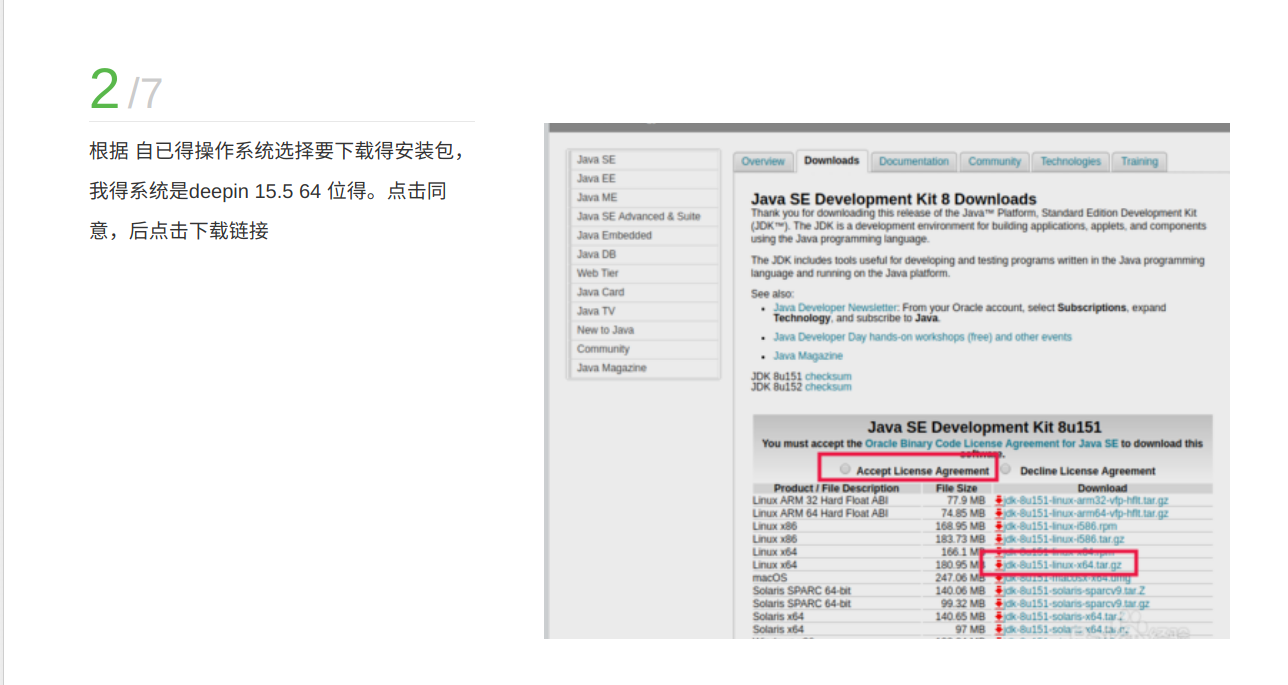Click the download arrow before jdk-8u151-linux-x64.tar.gz
This screenshot has height=685, width=1288.
[998, 566]
